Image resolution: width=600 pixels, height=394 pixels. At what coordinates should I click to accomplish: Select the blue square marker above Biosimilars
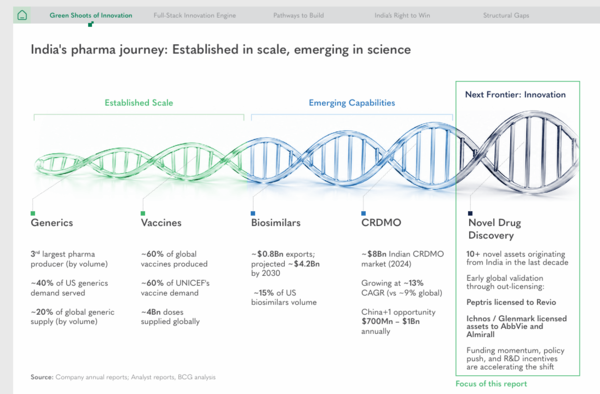[x=253, y=213]
